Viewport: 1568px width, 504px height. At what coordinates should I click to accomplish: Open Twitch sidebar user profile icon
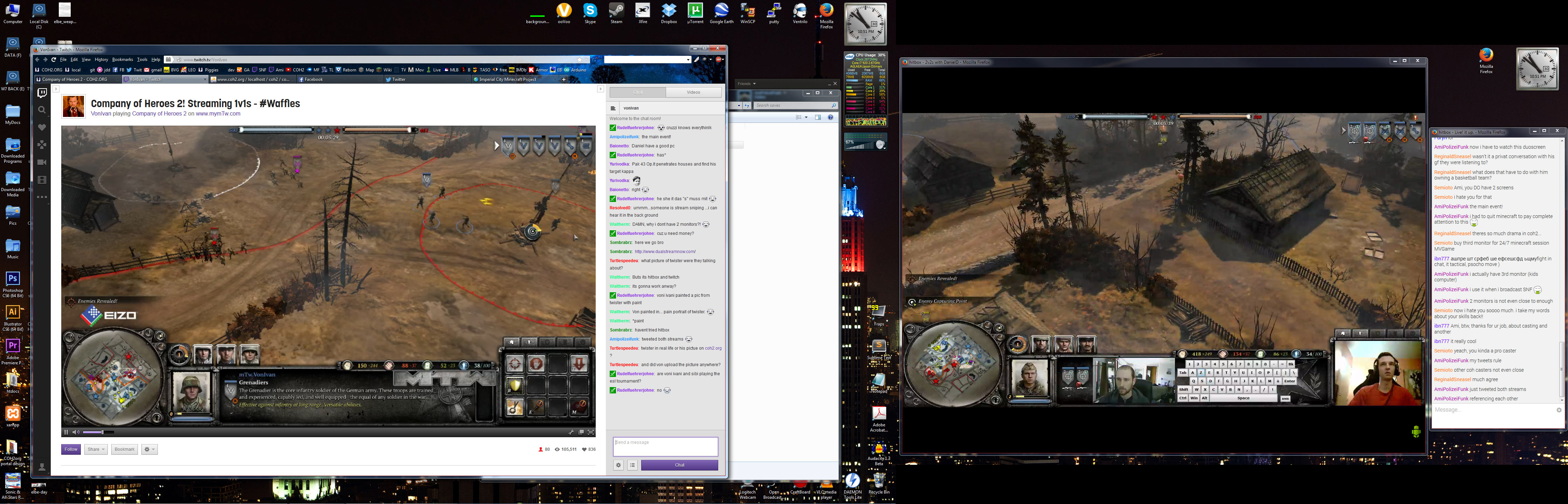(x=42, y=467)
